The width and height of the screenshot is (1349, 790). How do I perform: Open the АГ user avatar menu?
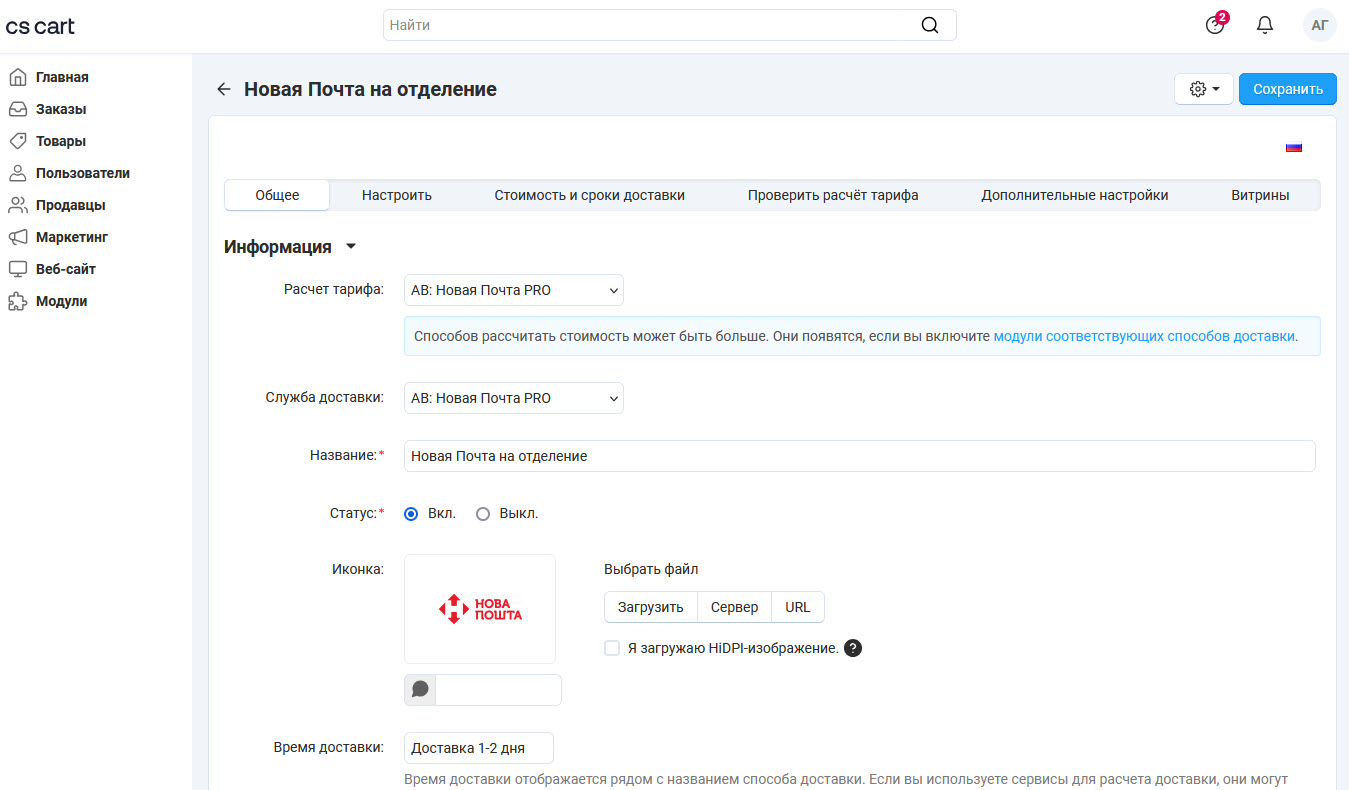(1319, 25)
